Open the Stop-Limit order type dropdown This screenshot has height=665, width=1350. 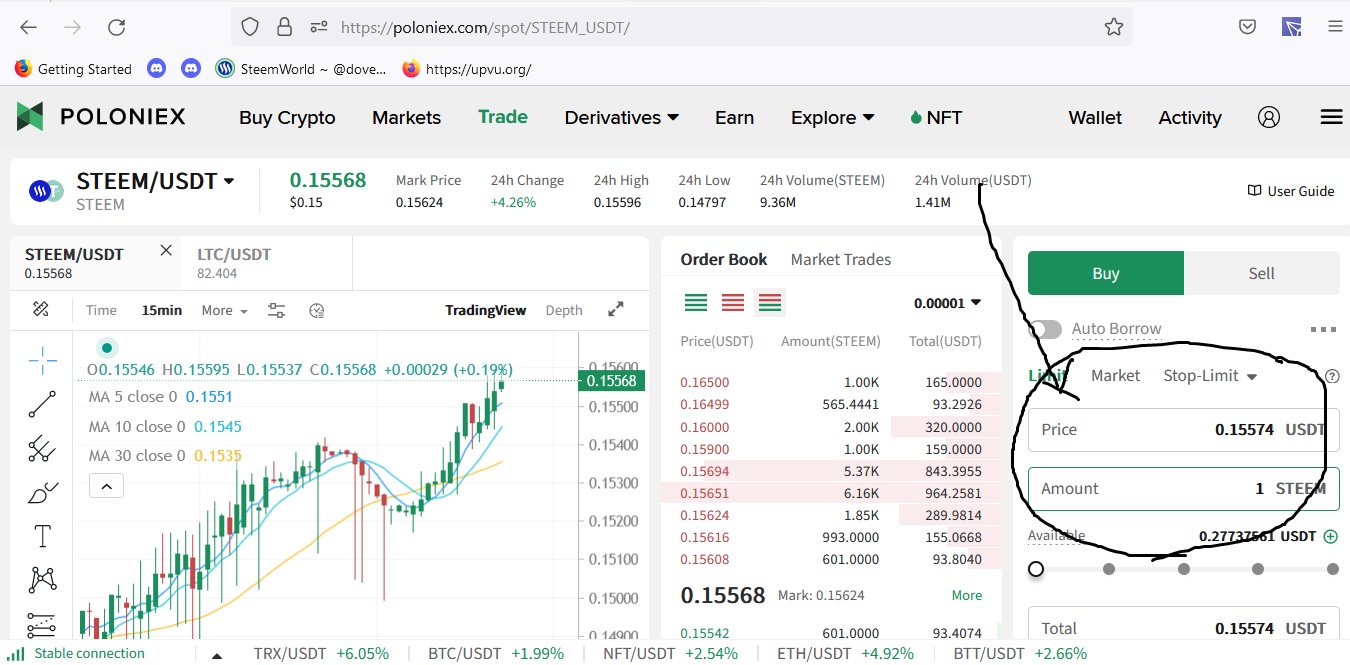pyautogui.click(x=1210, y=376)
